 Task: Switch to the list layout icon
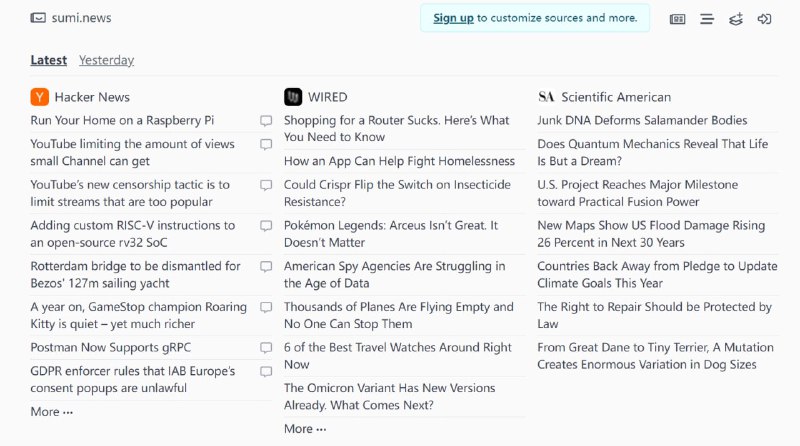(707, 19)
